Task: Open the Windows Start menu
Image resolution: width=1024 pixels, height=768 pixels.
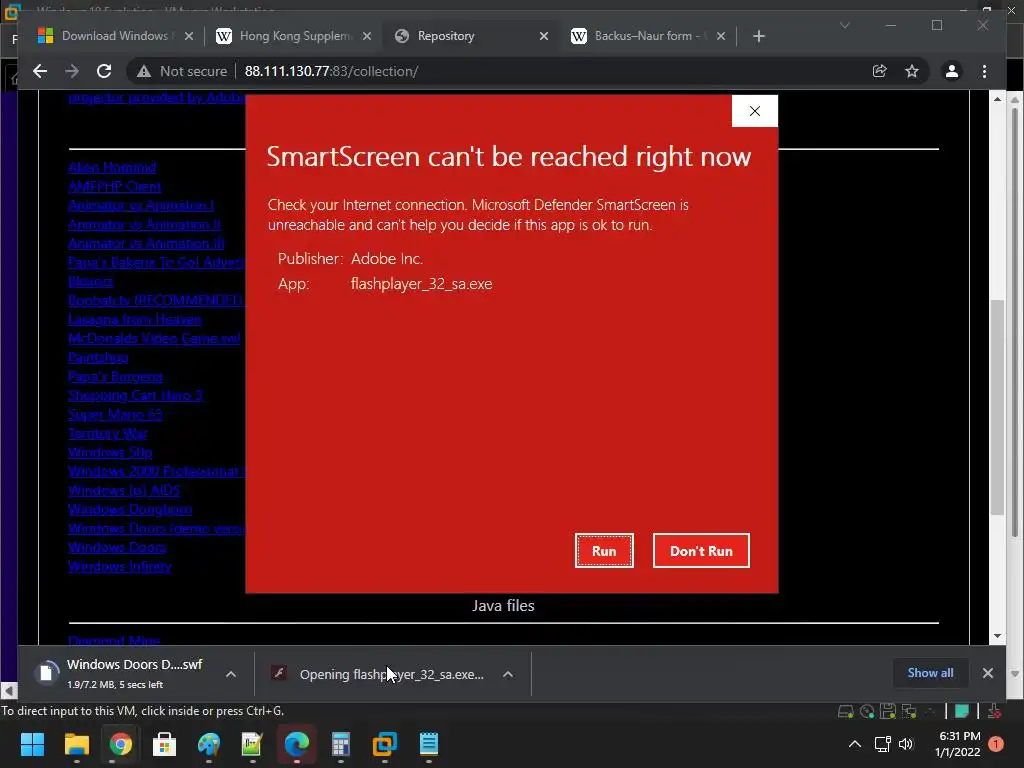Action: coord(32,744)
